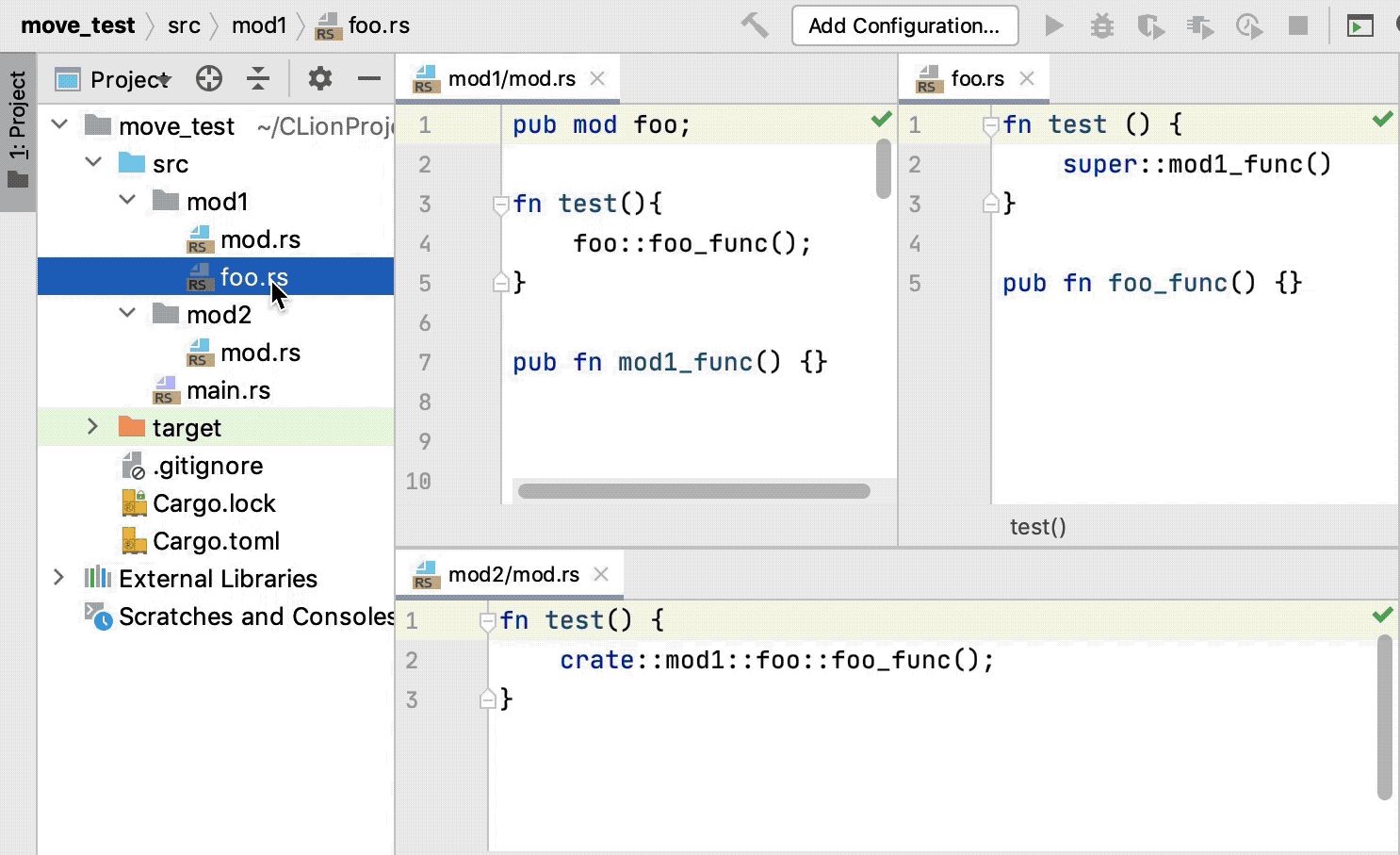
Task: Open project panel settings gear
Action: (320, 78)
